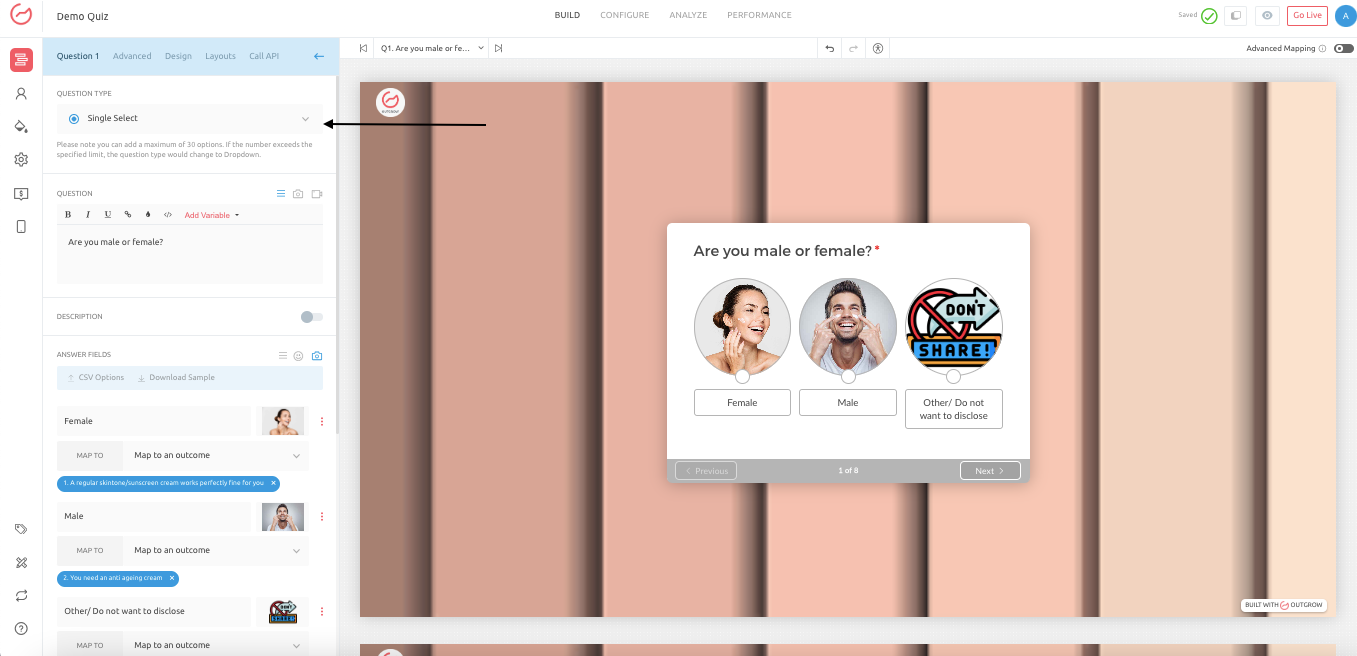
Task: Click the Go Live button
Action: click(x=1307, y=15)
